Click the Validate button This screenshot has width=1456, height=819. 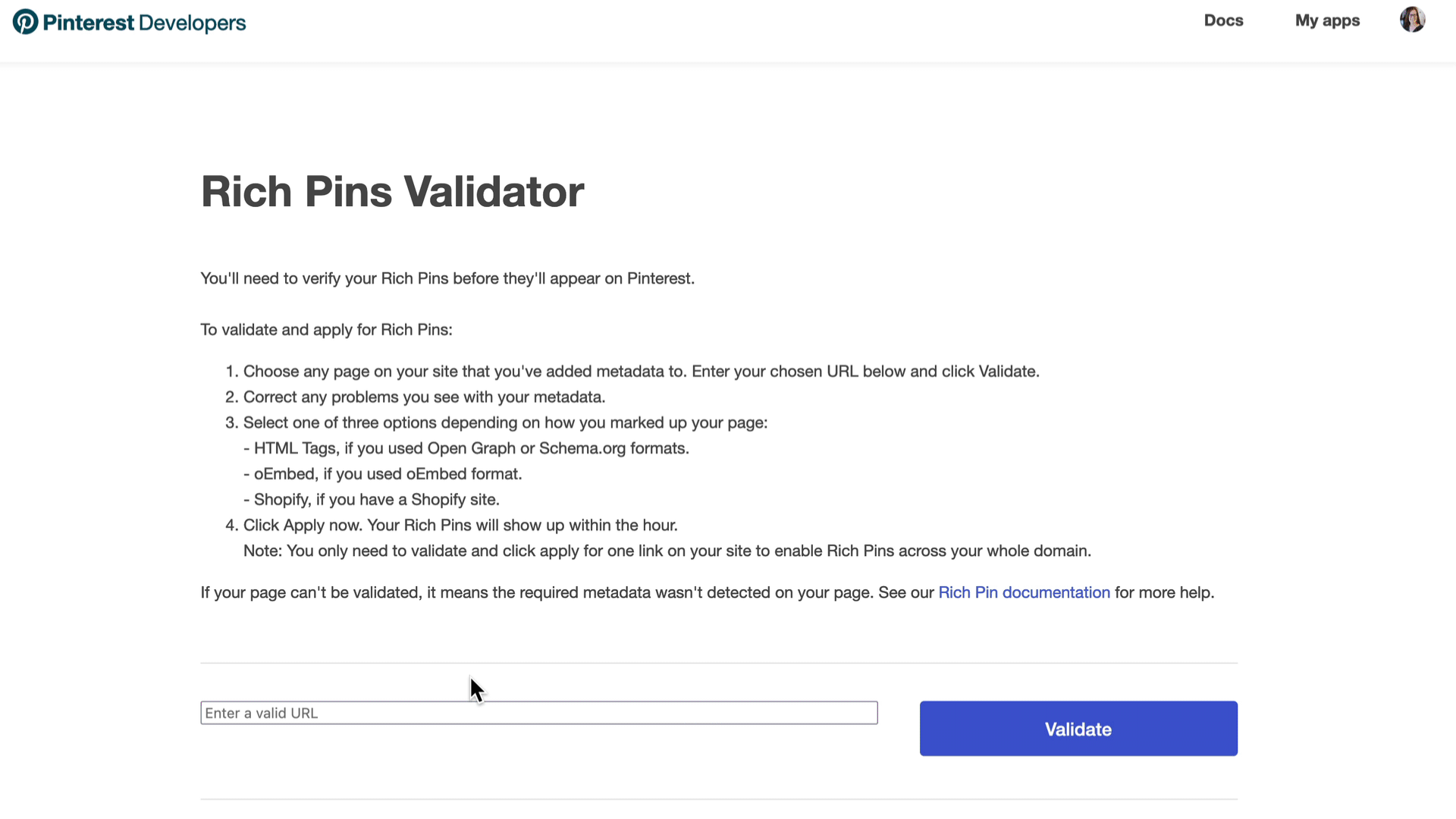(x=1078, y=728)
